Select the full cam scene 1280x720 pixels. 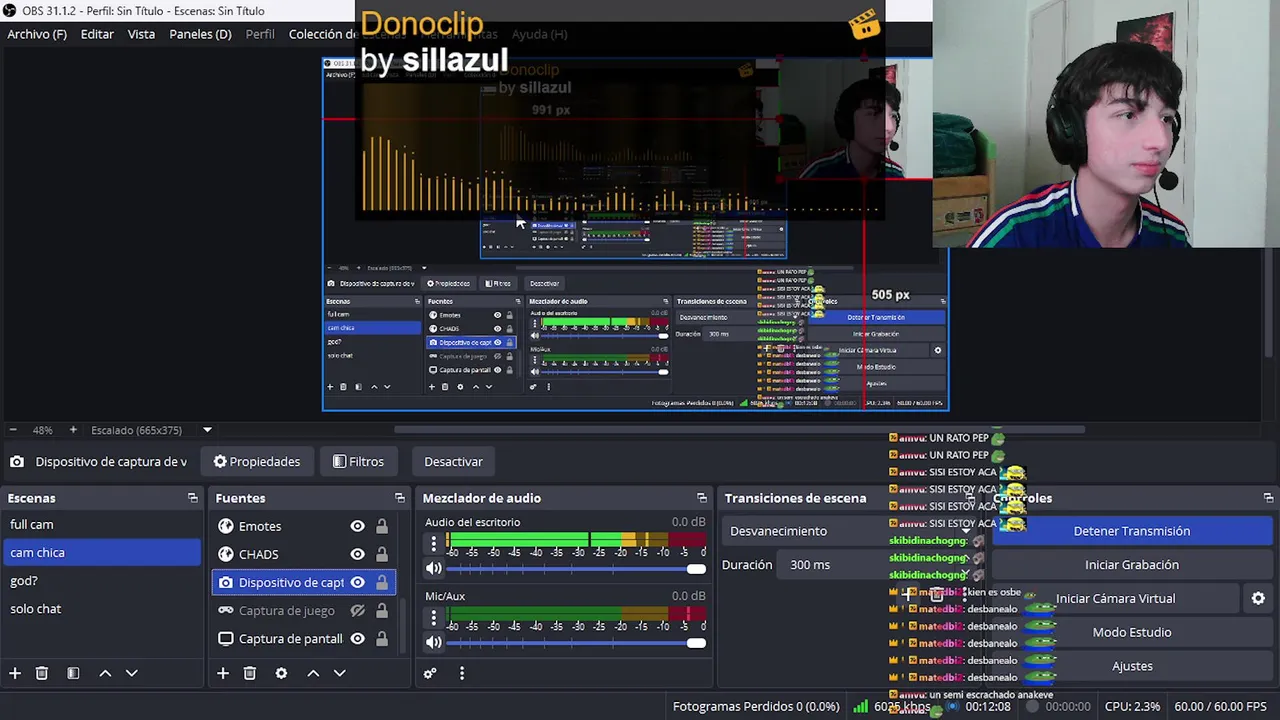102,524
